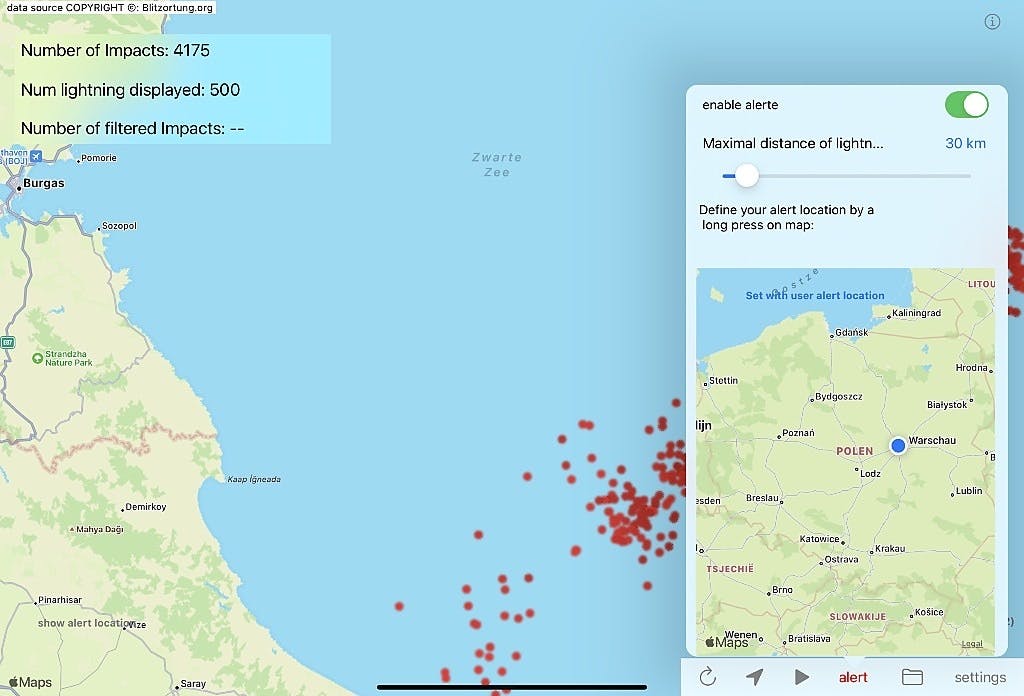This screenshot has height=696, width=1024.
Task: Tap Strandzha Nature Park icon
Action: [37, 358]
